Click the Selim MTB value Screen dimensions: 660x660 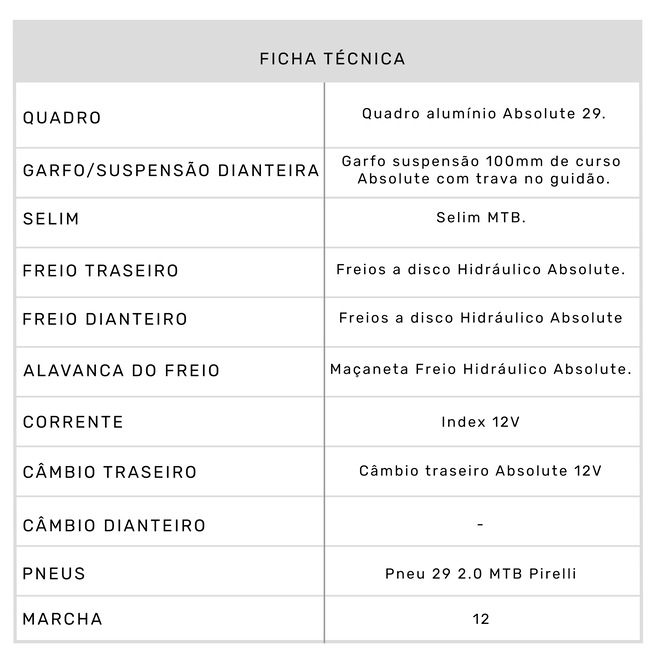pyautogui.click(x=481, y=217)
